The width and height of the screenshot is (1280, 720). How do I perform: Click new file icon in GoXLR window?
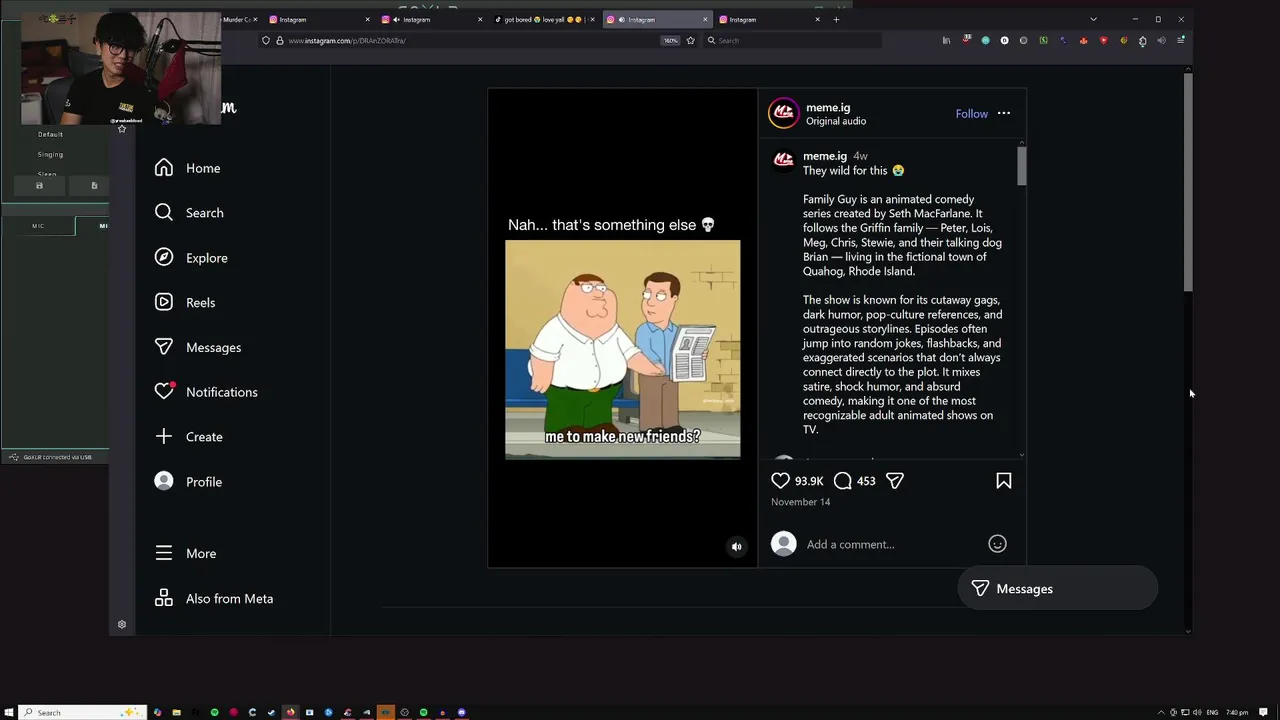94,185
